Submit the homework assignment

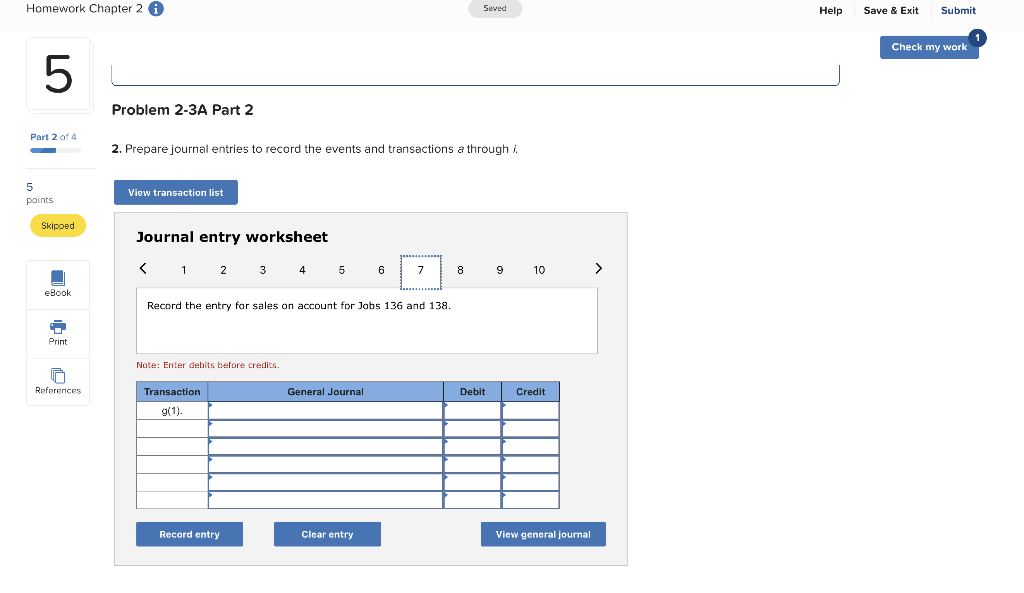click(957, 10)
